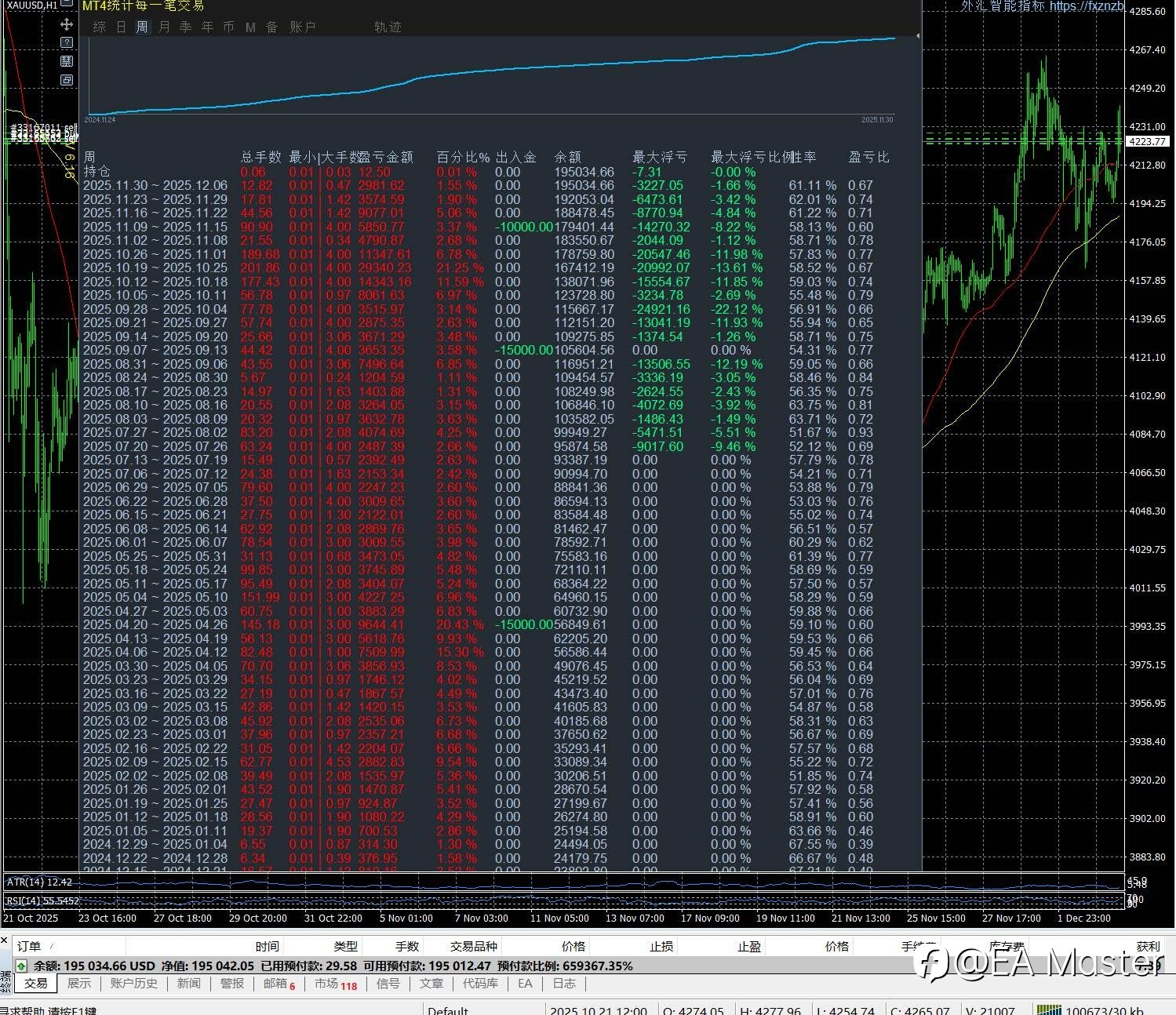Sort orders by the 获利 column header
The height and width of the screenshot is (1015, 1176).
click(1148, 947)
